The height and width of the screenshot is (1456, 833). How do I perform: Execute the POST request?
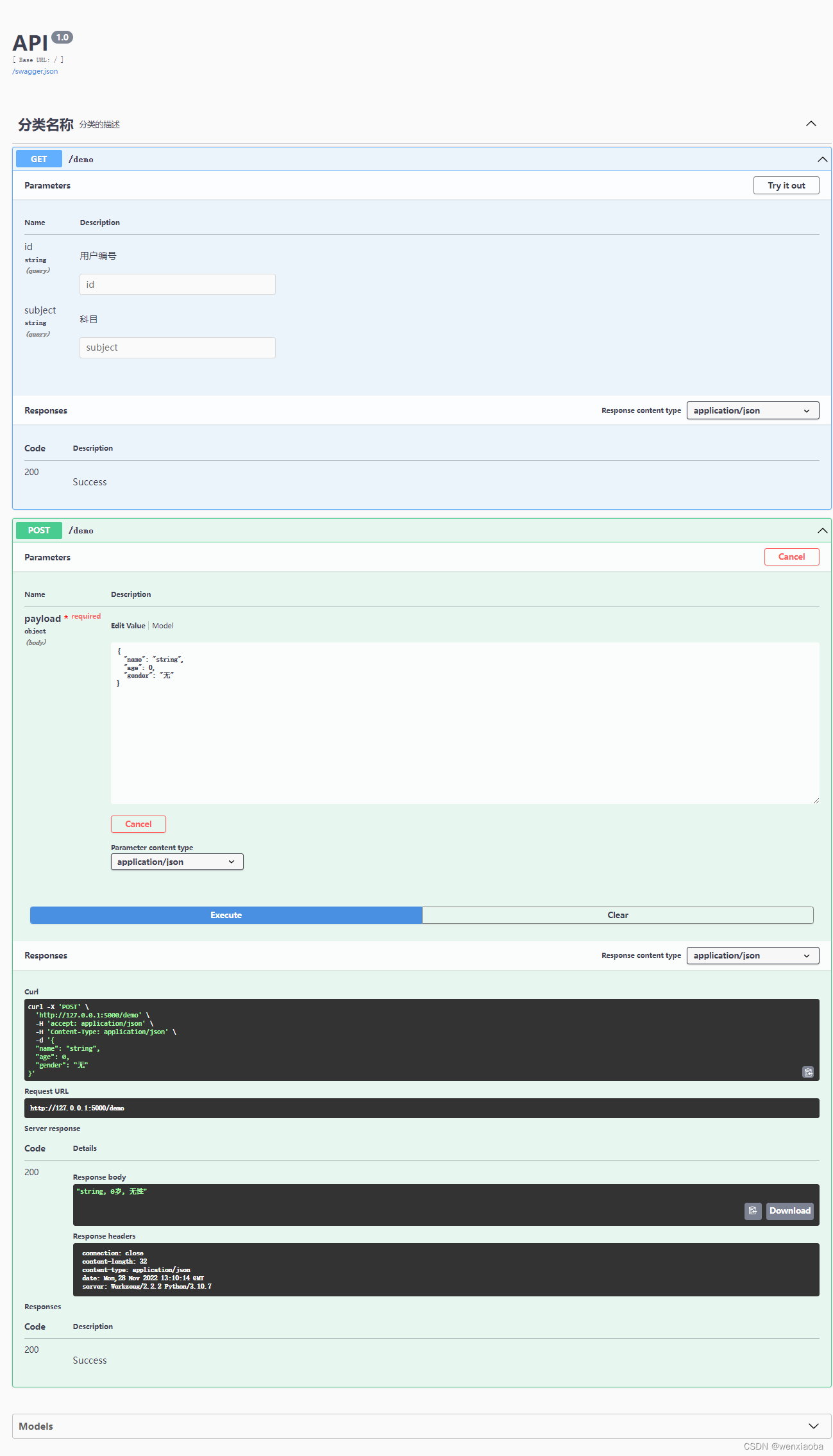coord(226,915)
